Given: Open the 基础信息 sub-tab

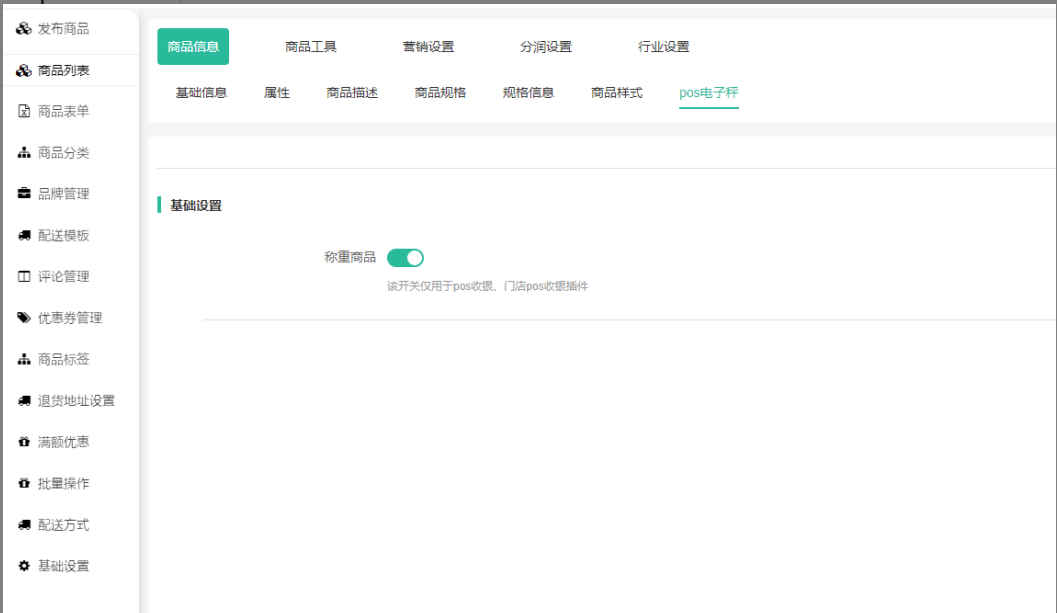Looking at the screenshot, I should click(x=201, y=93).
